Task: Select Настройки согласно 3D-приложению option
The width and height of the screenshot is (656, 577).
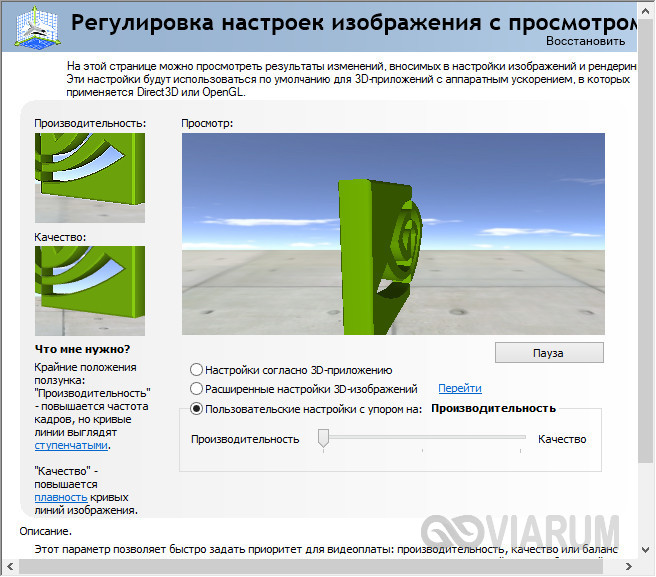Action: coord(196,370)
